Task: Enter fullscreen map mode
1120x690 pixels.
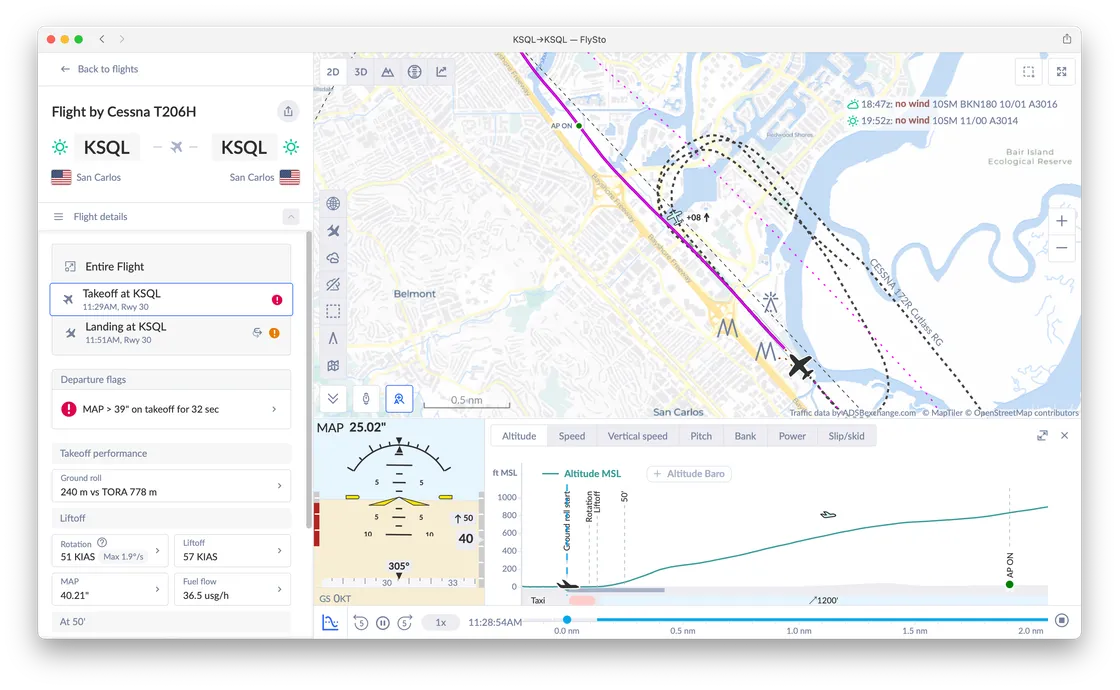Action: tap(1061, 71)
